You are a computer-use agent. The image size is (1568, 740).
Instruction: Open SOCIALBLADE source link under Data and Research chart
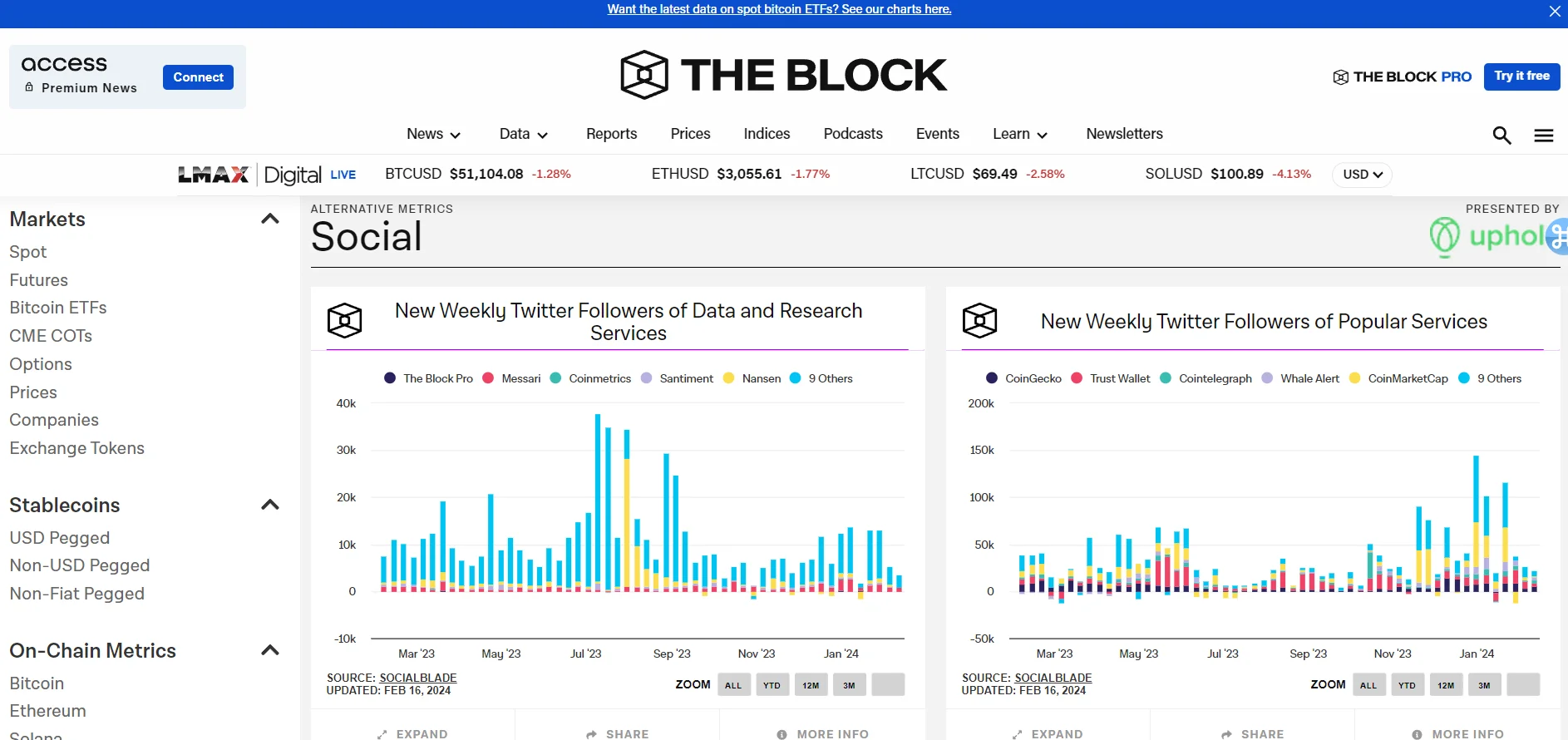point(418,678)
